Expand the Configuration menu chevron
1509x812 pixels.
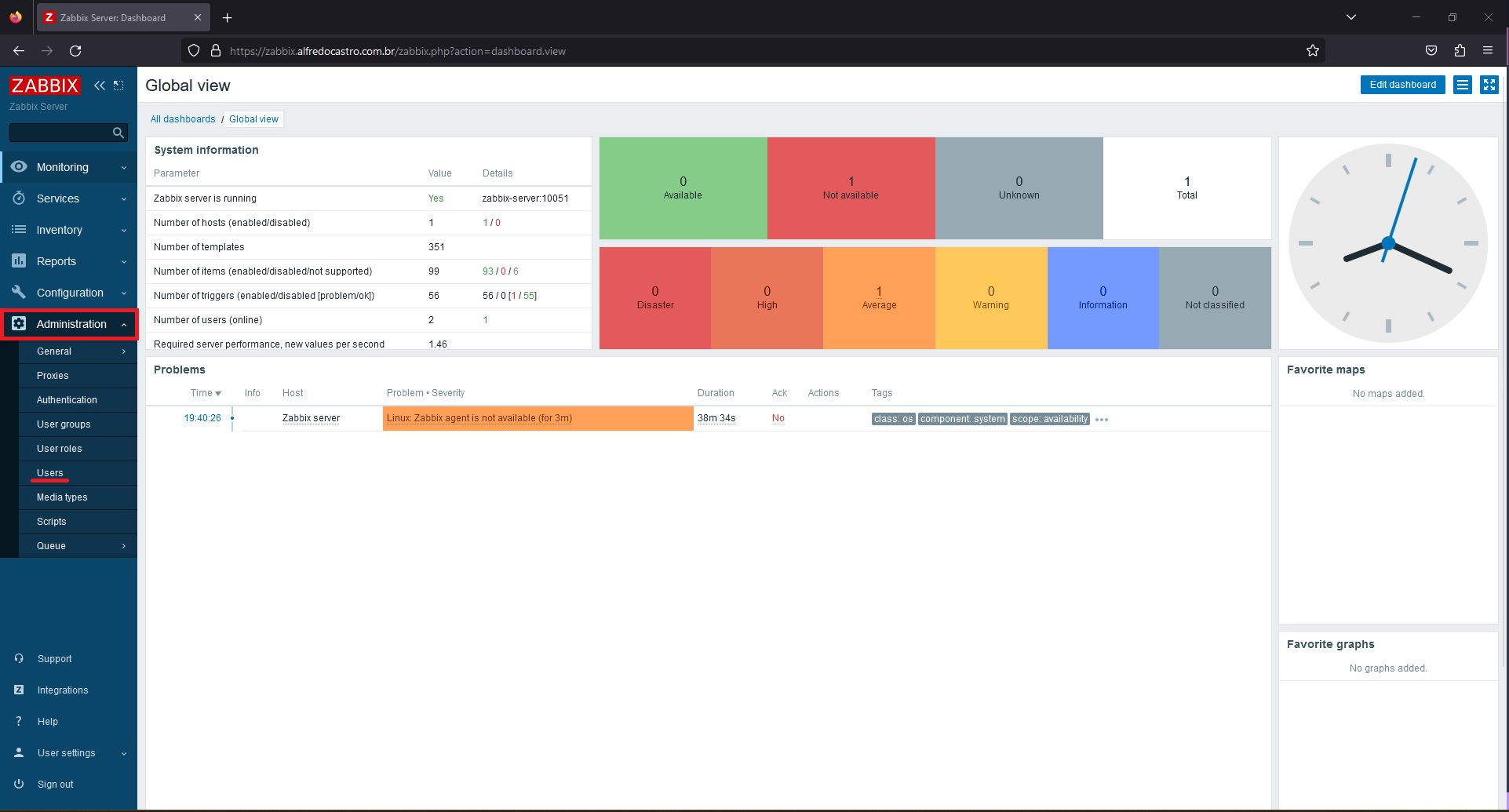pos(124,293)
